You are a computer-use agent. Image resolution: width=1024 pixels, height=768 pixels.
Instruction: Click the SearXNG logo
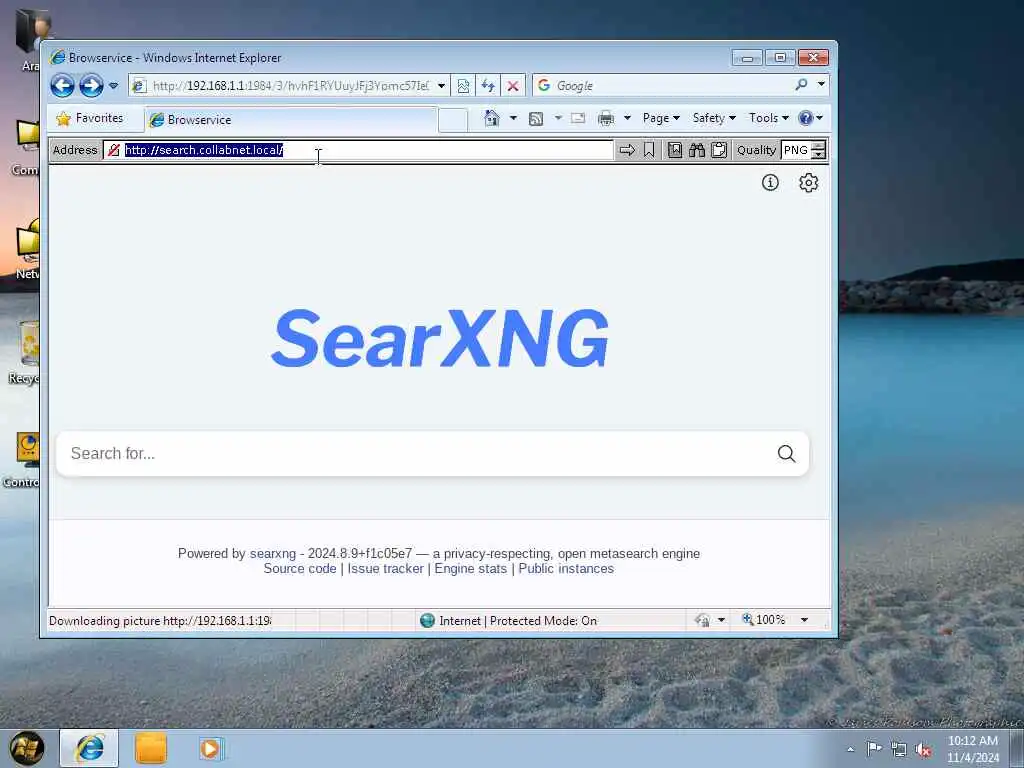pyautogui.click(x=440, y=338)
